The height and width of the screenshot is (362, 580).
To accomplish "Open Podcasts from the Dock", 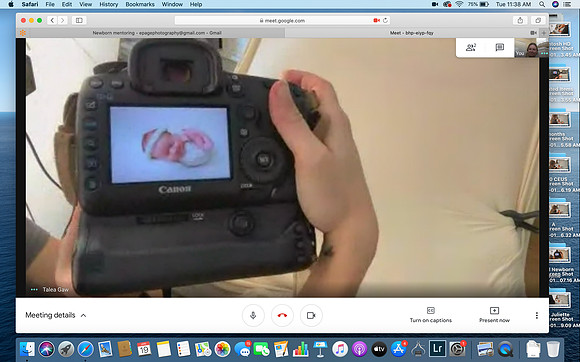I will 359,349.
